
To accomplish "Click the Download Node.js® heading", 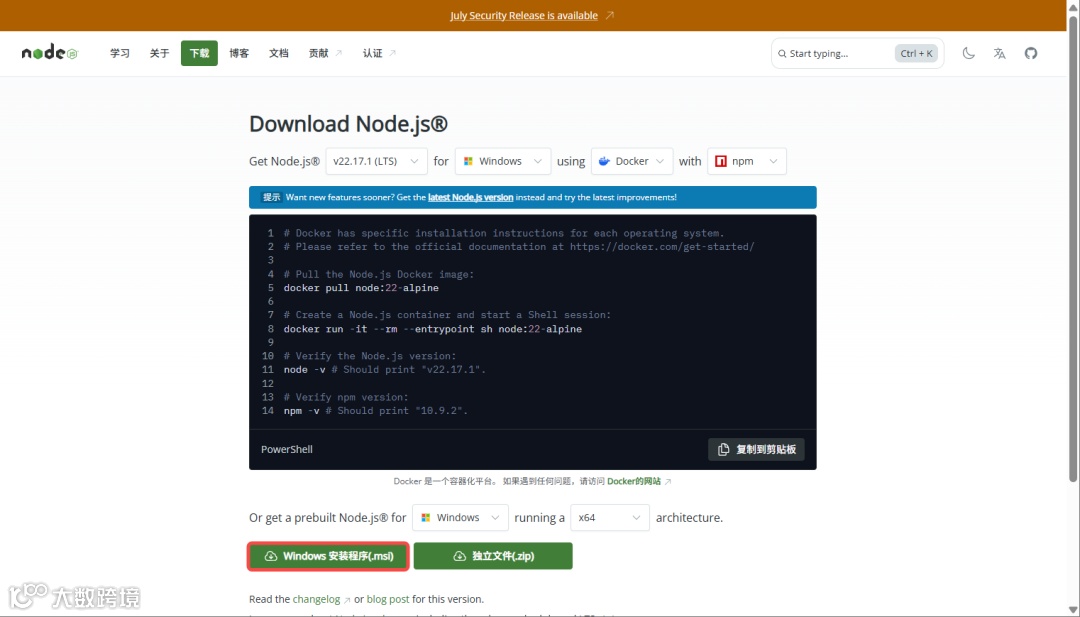I will pyautogui.click(x=349, y=124).
